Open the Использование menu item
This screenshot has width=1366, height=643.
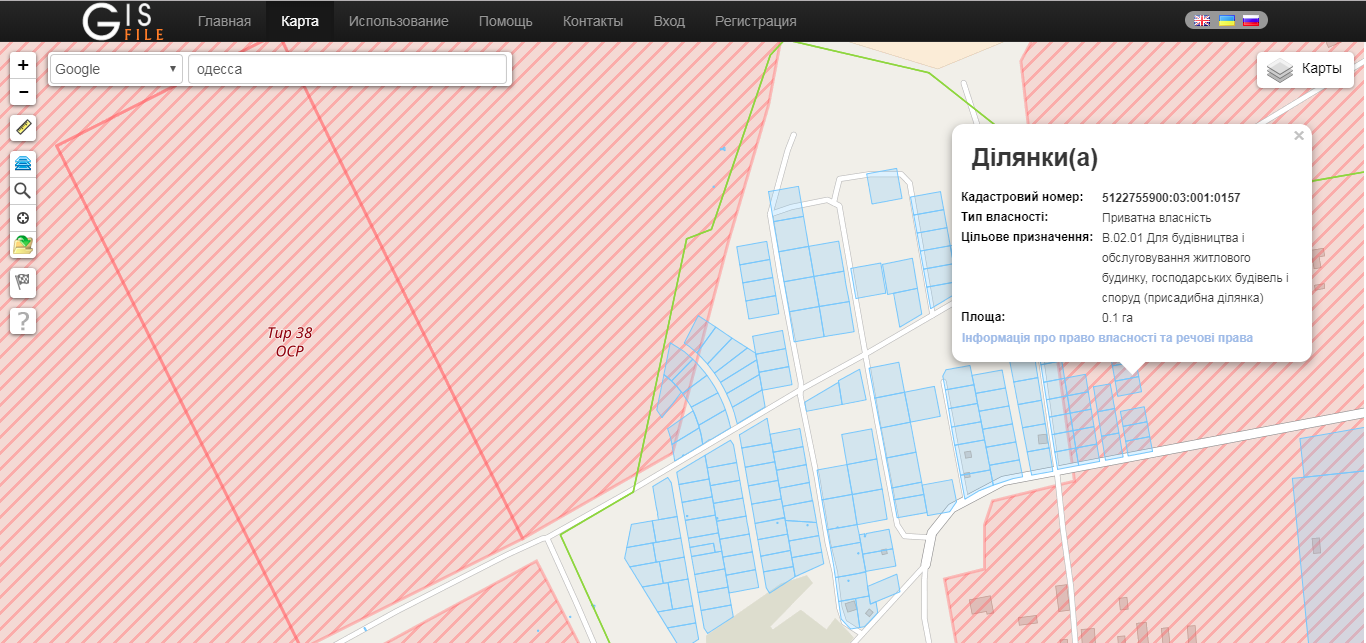pyautogui.click(x=398, y=21)
